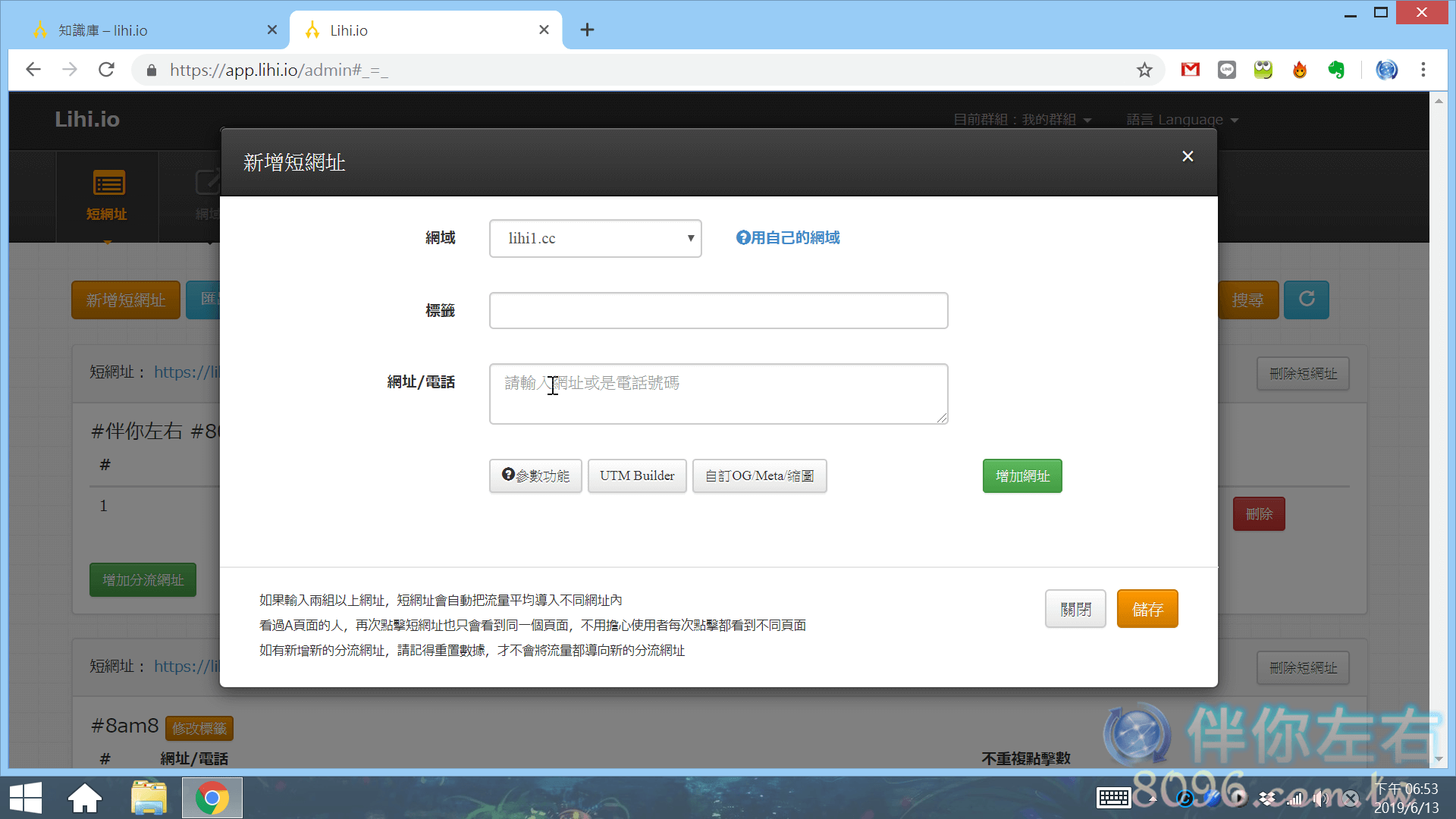Close the Lihi.io tab
Image resolution: width=1456 pixels, height=819 pixels.
(x=544, y=30)
